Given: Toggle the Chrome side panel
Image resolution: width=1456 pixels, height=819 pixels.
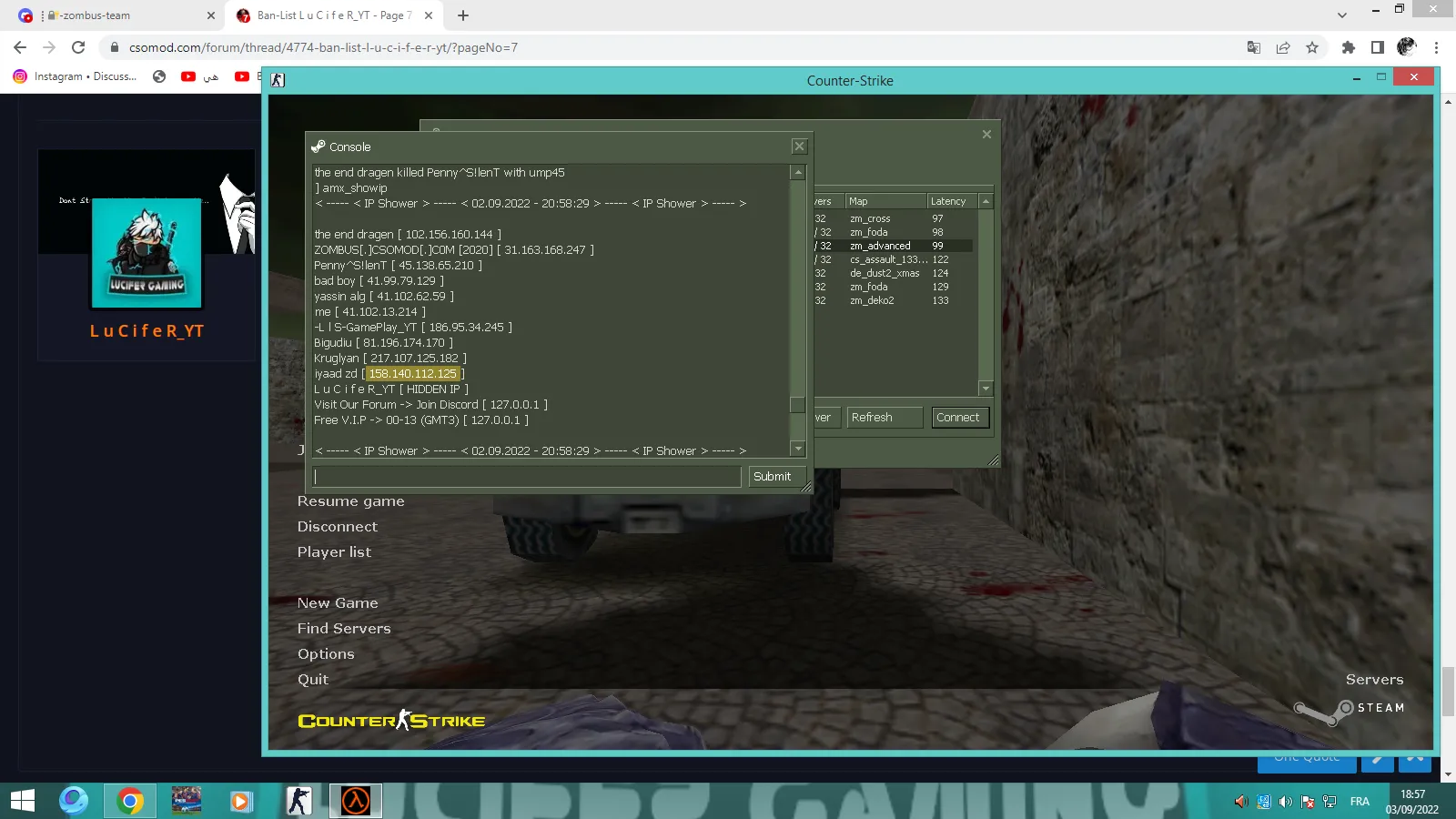Looking at the screenshot, I should click(x=1378, y=47).
